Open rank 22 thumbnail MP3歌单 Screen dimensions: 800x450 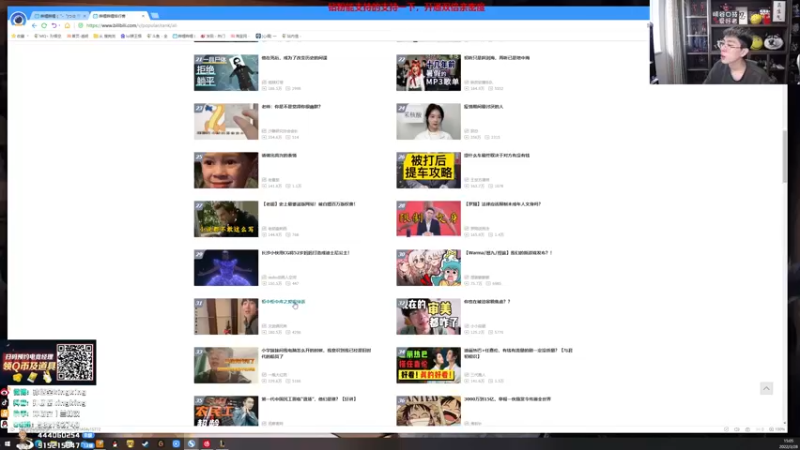point(428,72)
